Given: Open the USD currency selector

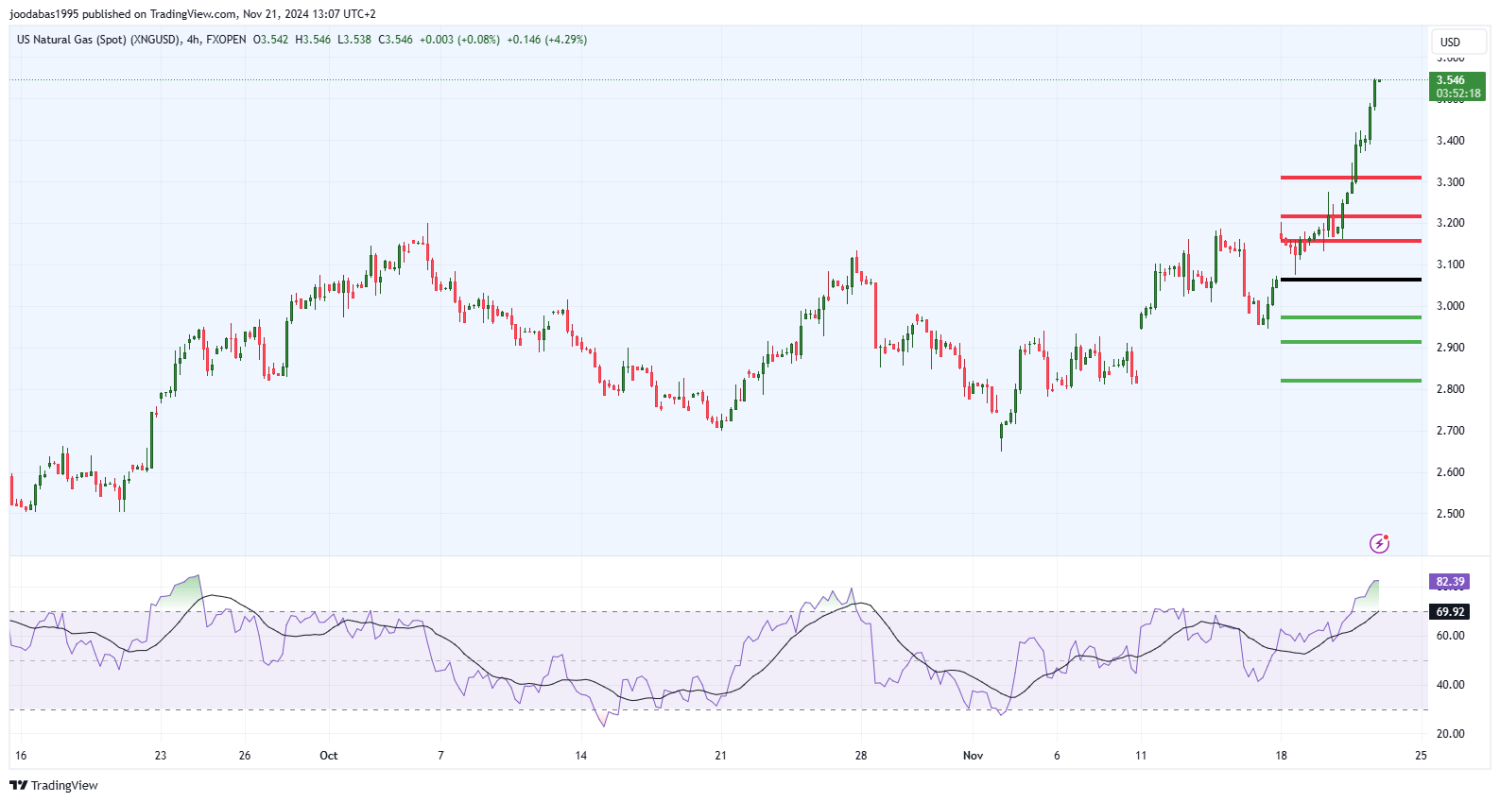Looking at the screenshot, I should 1448,42.
